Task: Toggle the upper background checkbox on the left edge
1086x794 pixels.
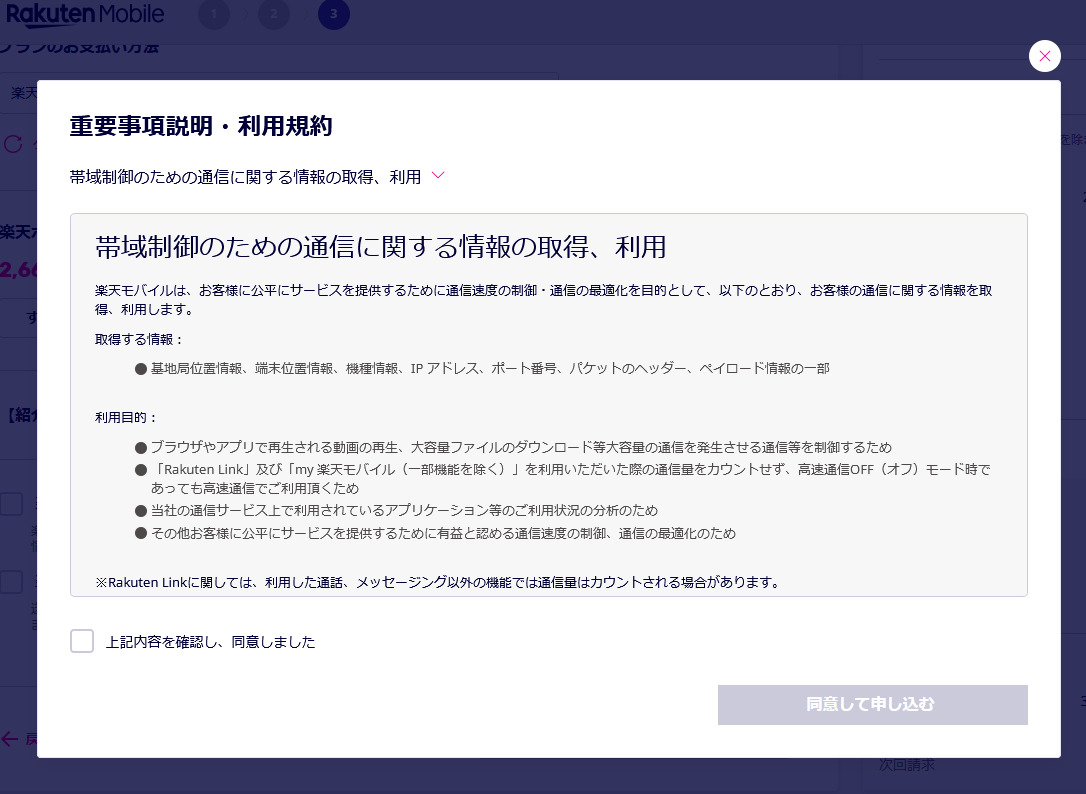Action: [12, 504]
